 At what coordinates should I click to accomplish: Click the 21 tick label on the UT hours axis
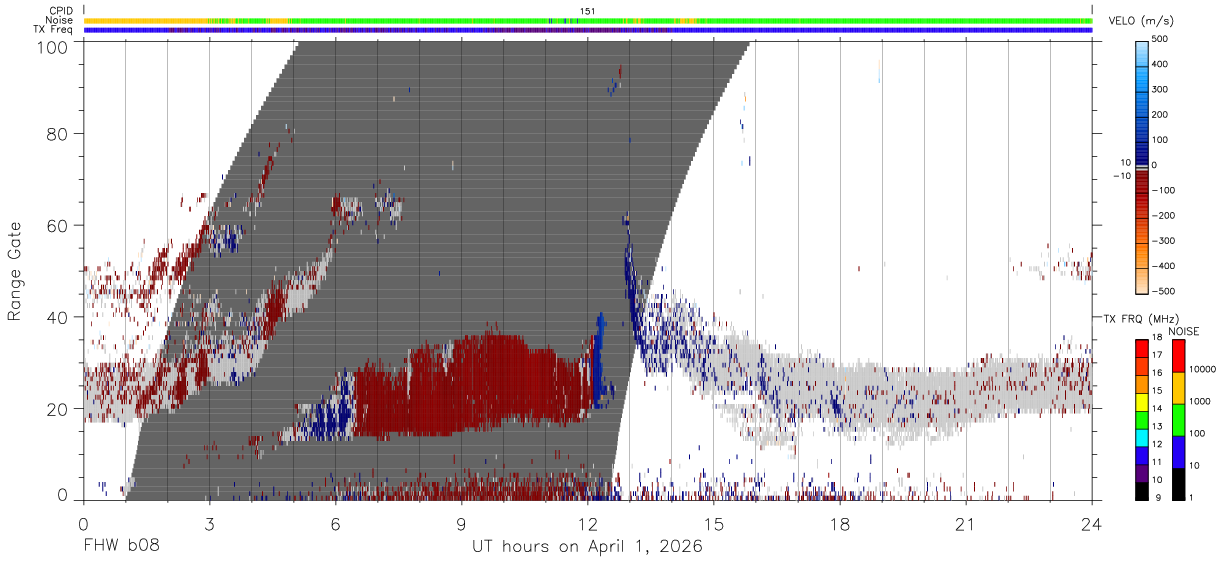tap(965, 523)
